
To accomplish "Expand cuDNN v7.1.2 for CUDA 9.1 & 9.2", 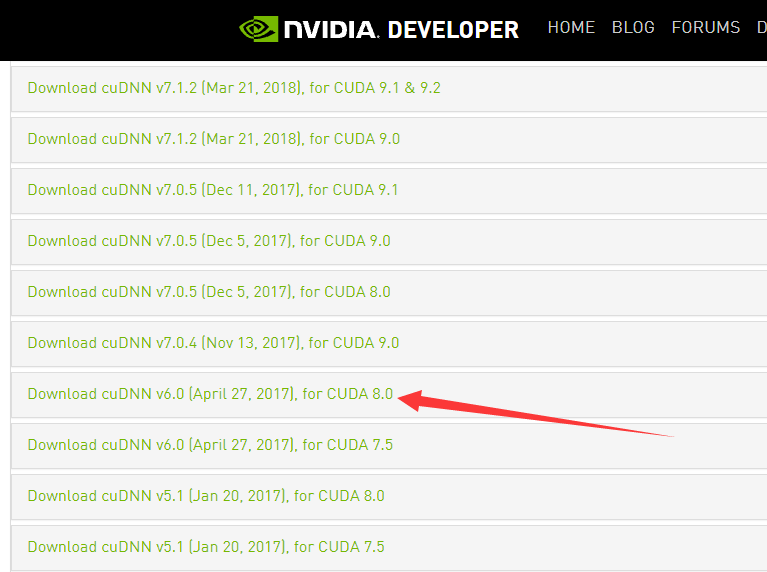I will 234,88.
